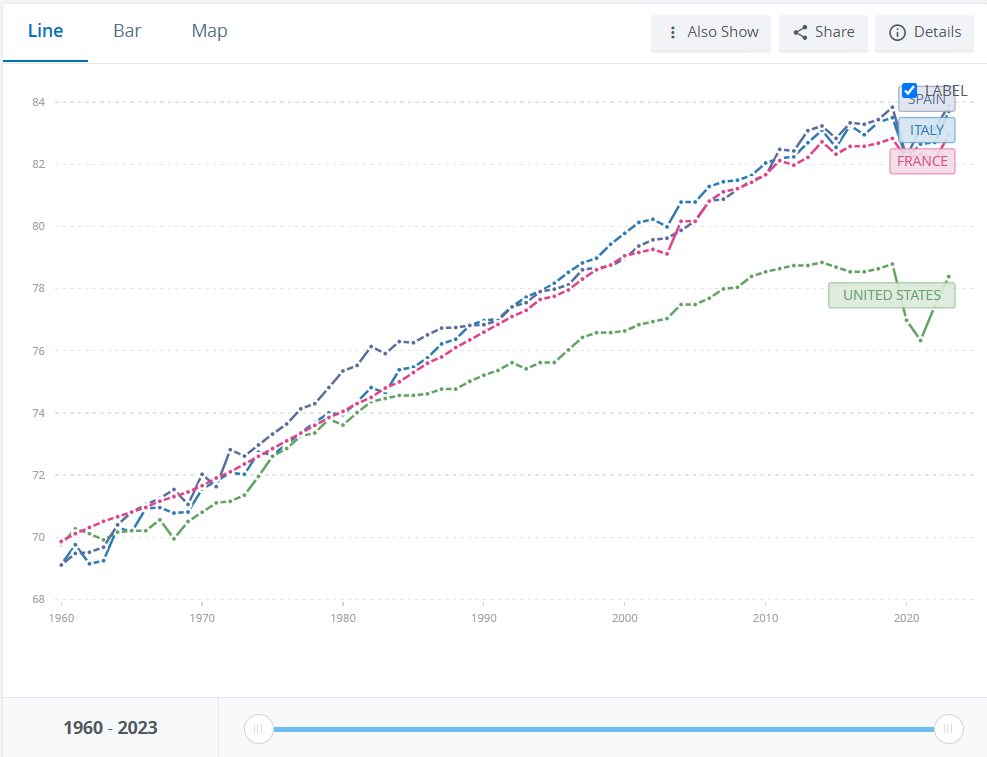987x757 pixels.
Task: Click the UNITED STATES series label
Action: (891, 295)
